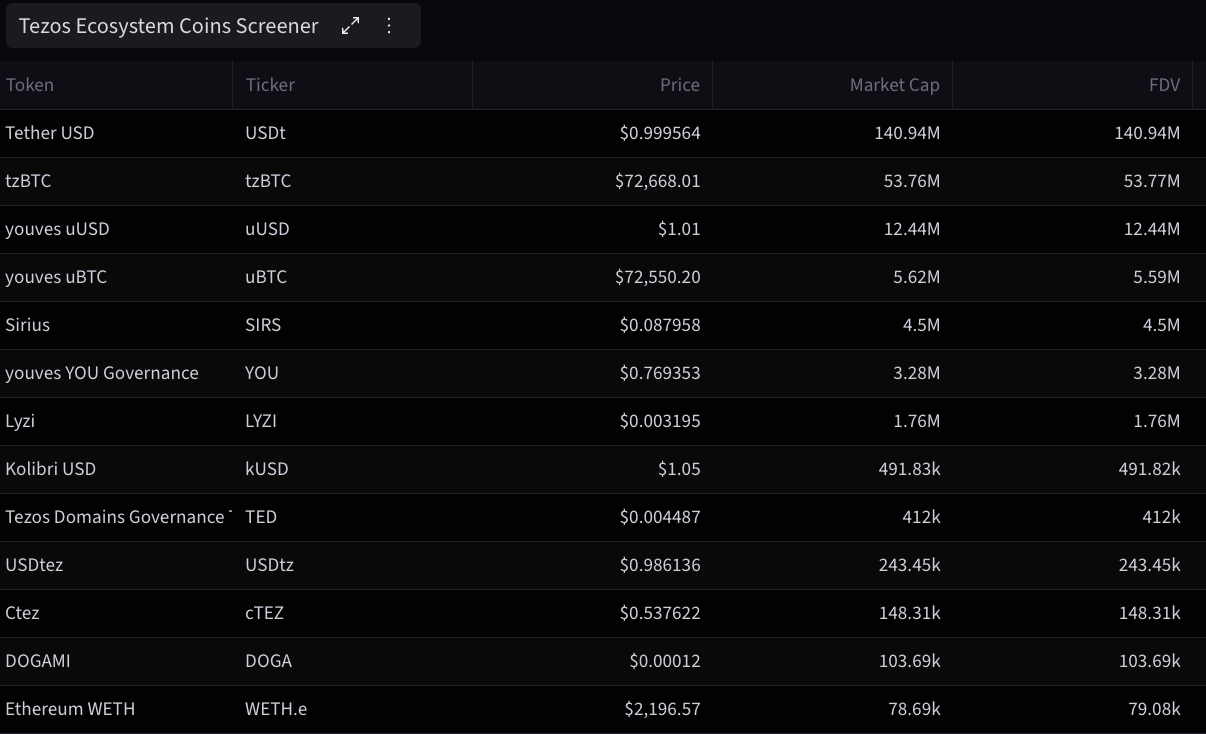Click the Token column header
Image resolution: width=1206 pixels, height=734 pixels.
click(30, 85)
